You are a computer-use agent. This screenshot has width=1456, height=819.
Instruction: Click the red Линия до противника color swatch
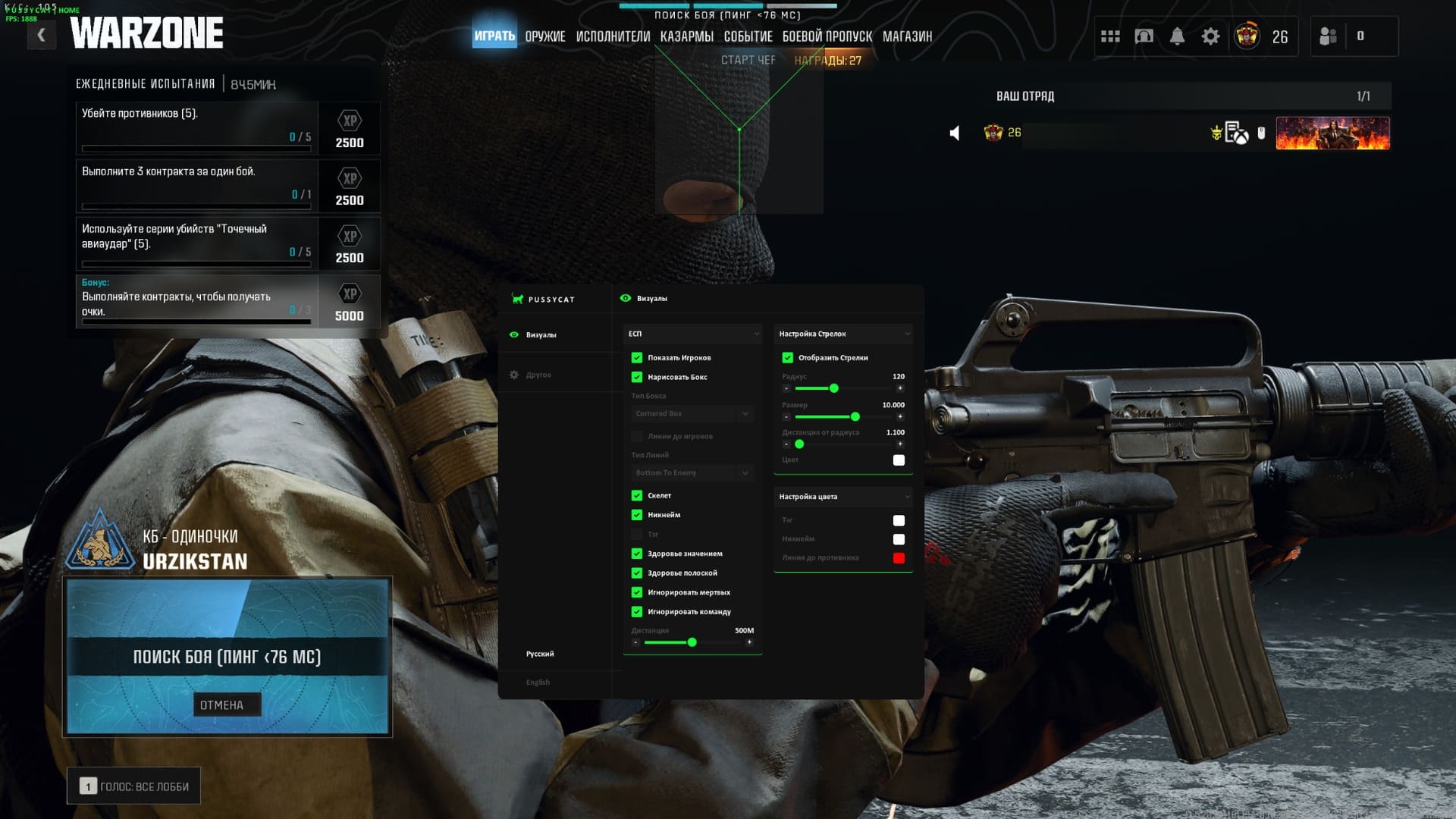[899, 558]
